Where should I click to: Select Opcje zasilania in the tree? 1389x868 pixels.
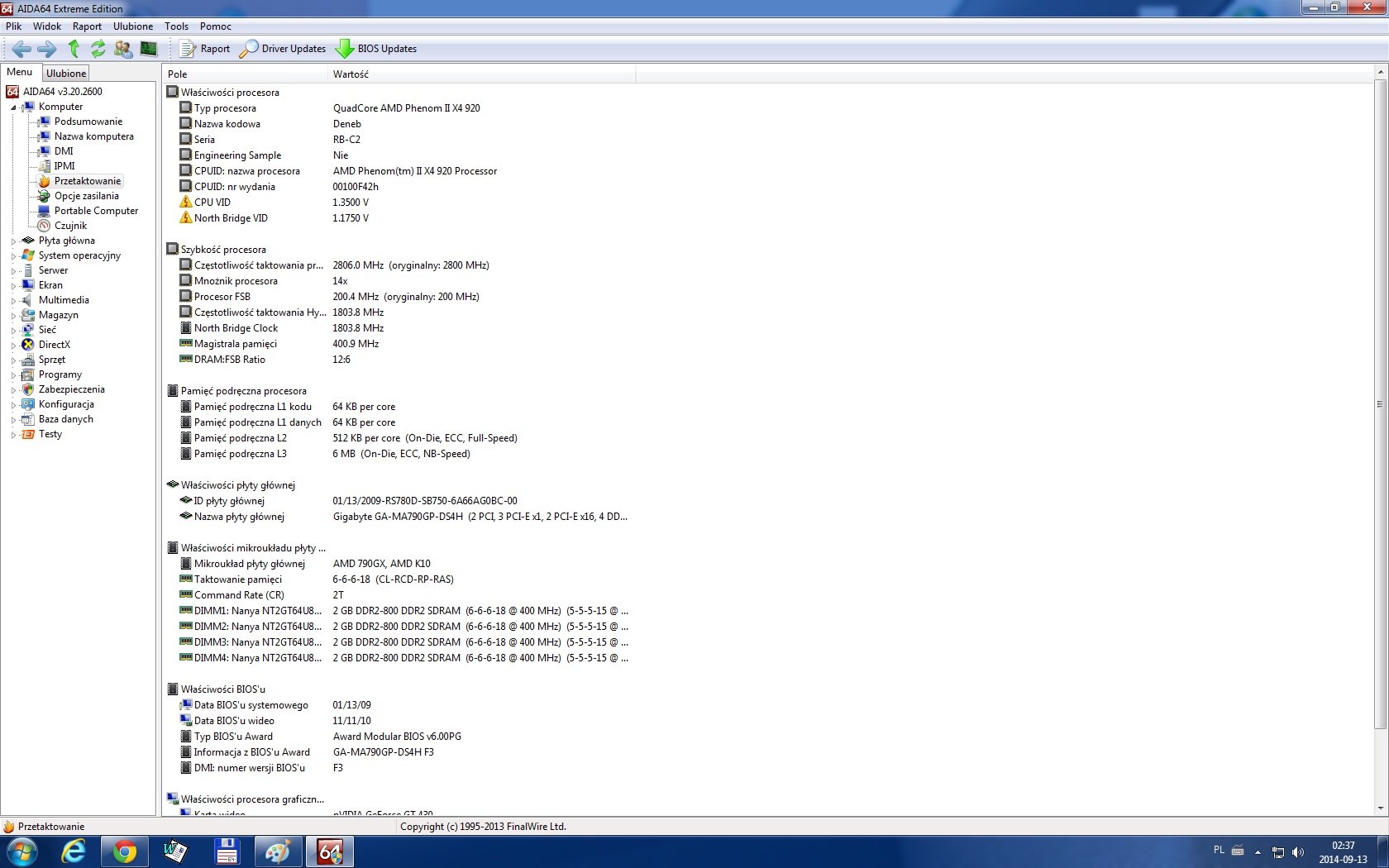[87, 196]
